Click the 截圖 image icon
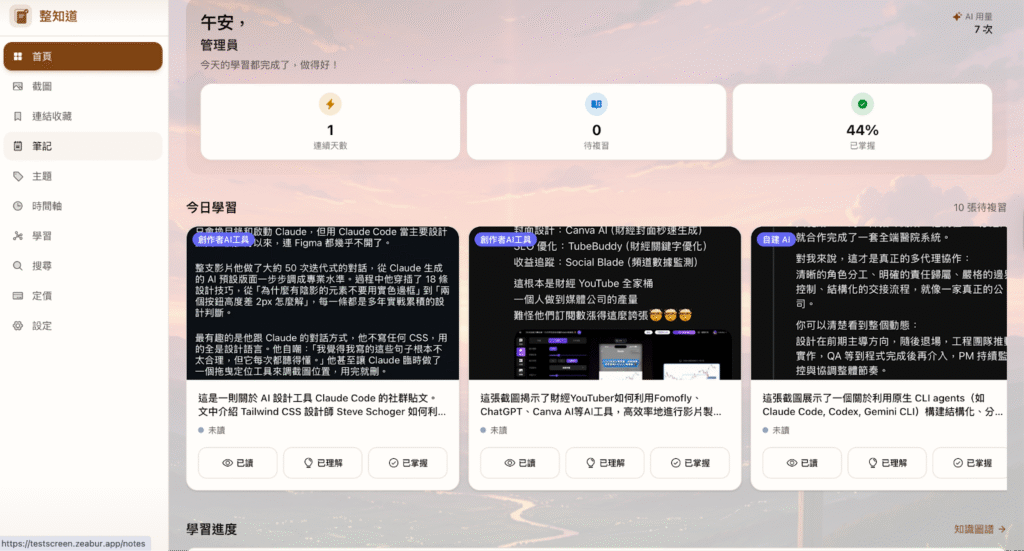This screenshot has width=1024, height=551. pos(18,86)
